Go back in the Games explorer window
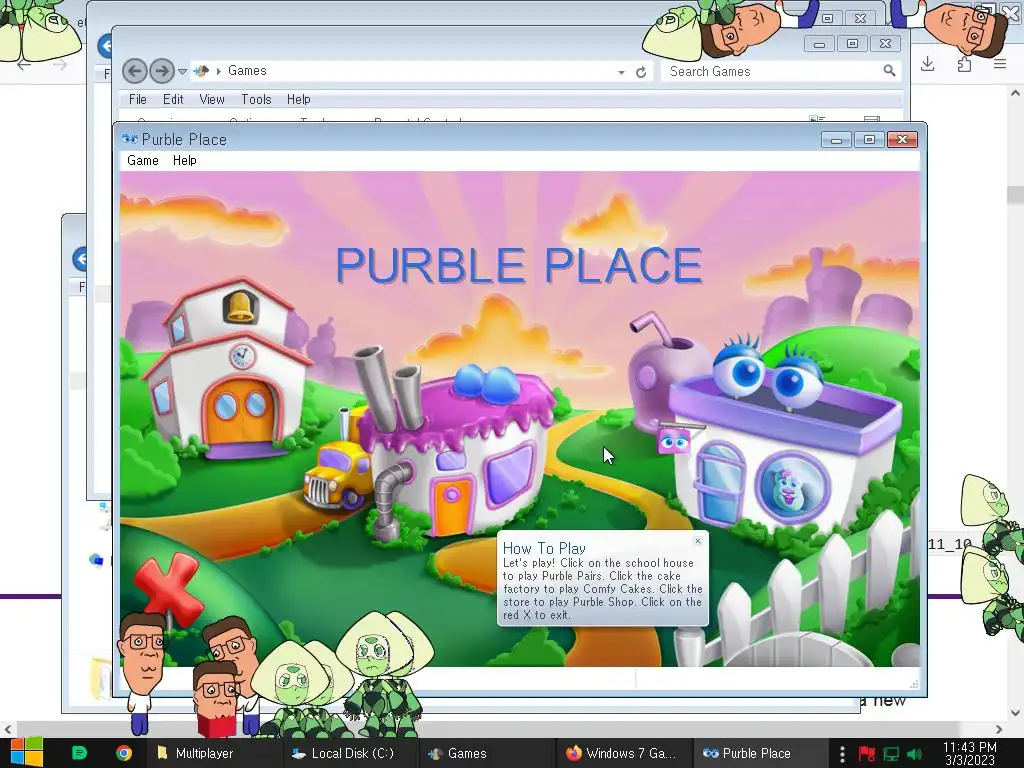The image size is (1024, 768). pyautogui.click(x=135, y=71)
